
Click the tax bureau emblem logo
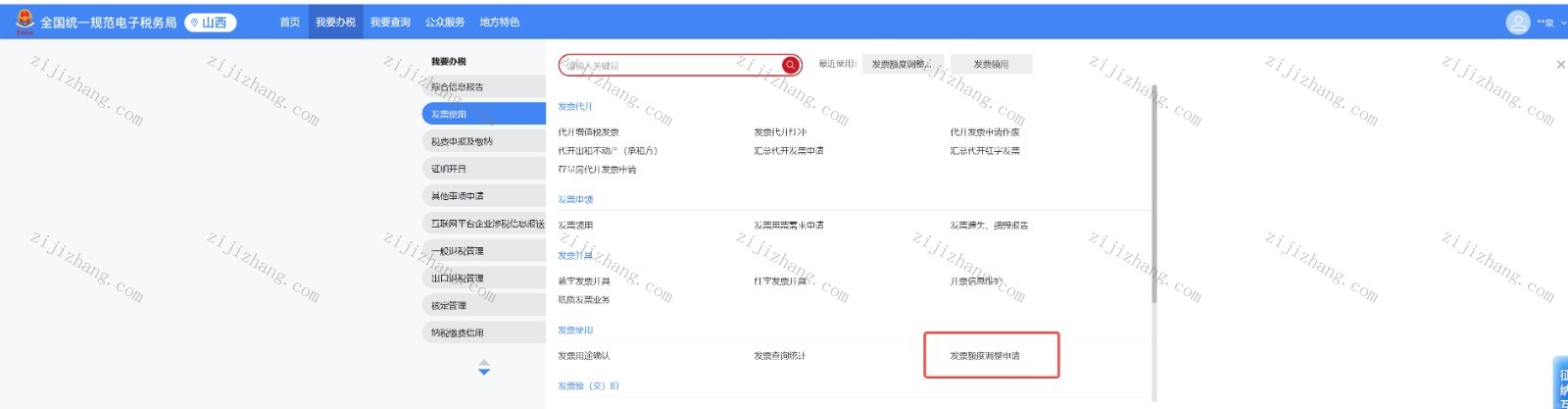(x=24, y=21)
